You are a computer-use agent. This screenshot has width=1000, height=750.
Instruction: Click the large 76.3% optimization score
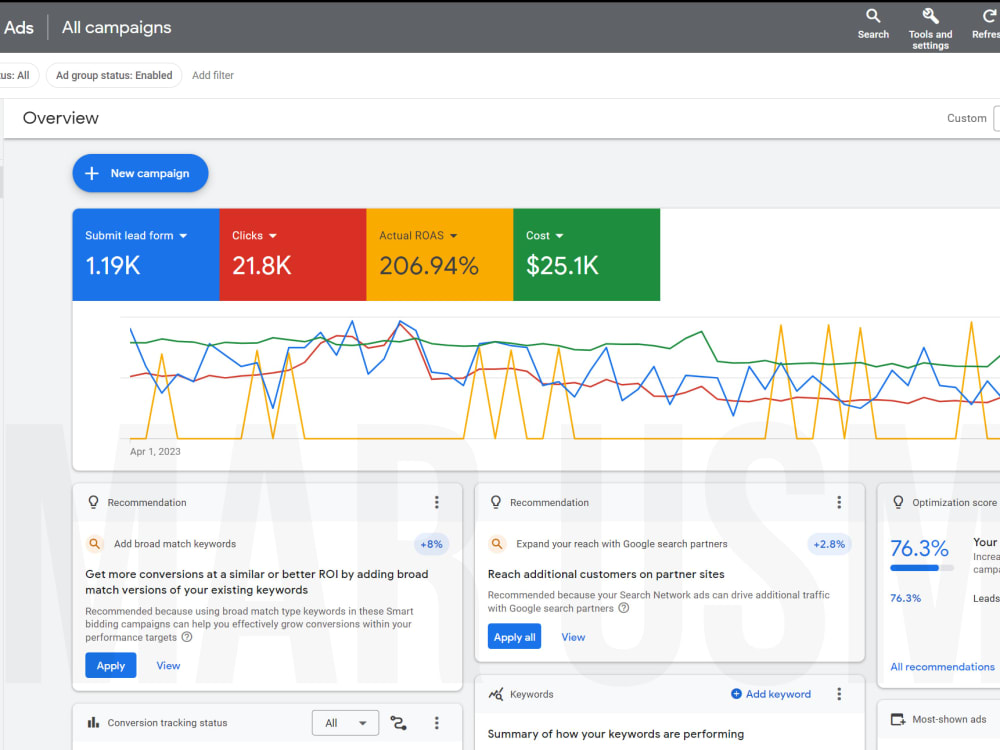coord(919,548)
